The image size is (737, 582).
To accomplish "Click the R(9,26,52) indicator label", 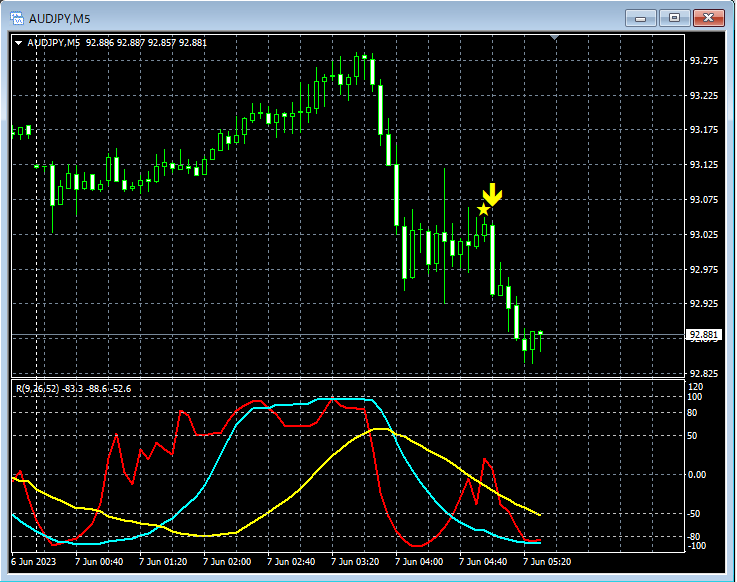I will click(73, 389).
